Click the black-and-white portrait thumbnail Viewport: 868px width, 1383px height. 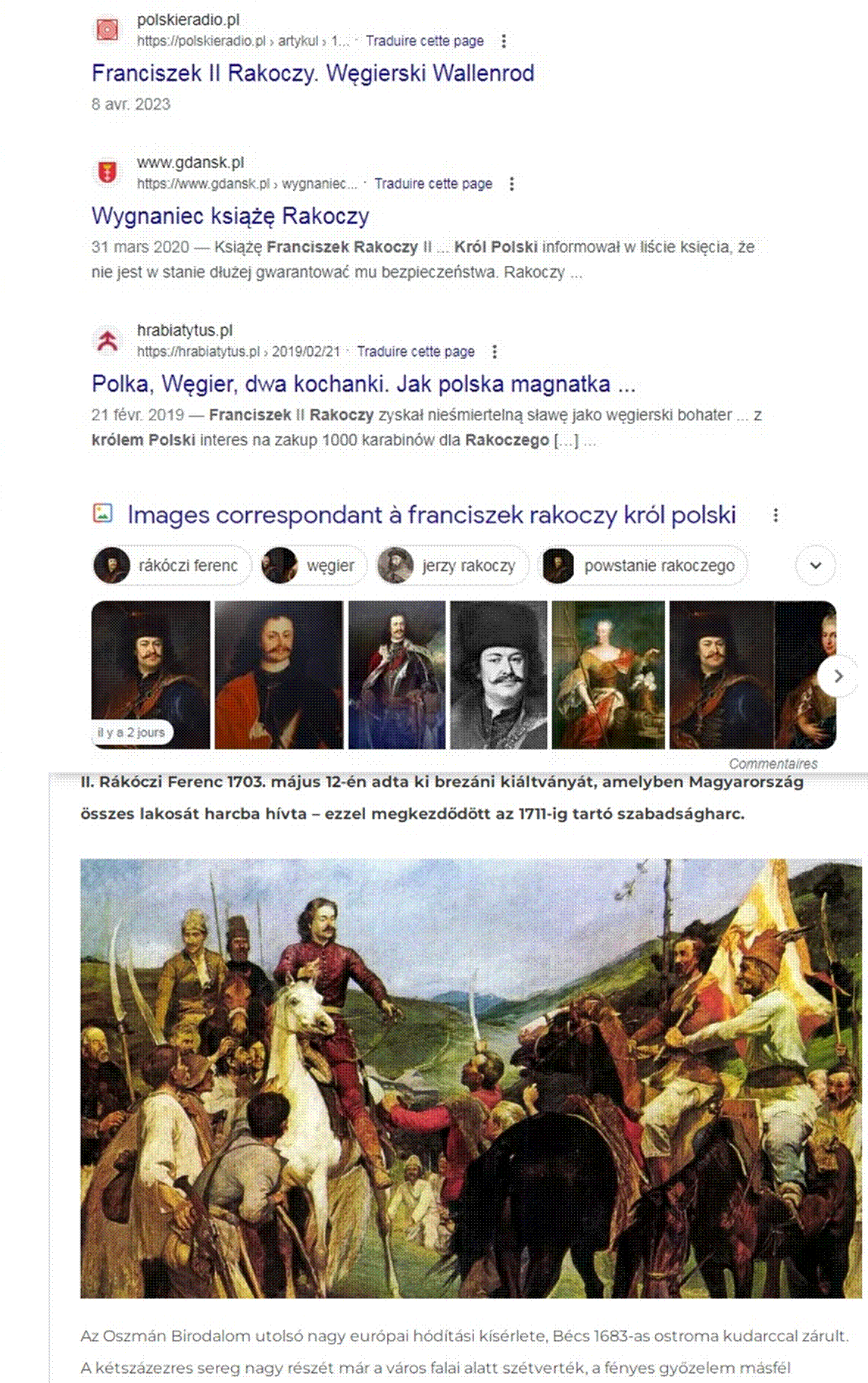(498, 675)
